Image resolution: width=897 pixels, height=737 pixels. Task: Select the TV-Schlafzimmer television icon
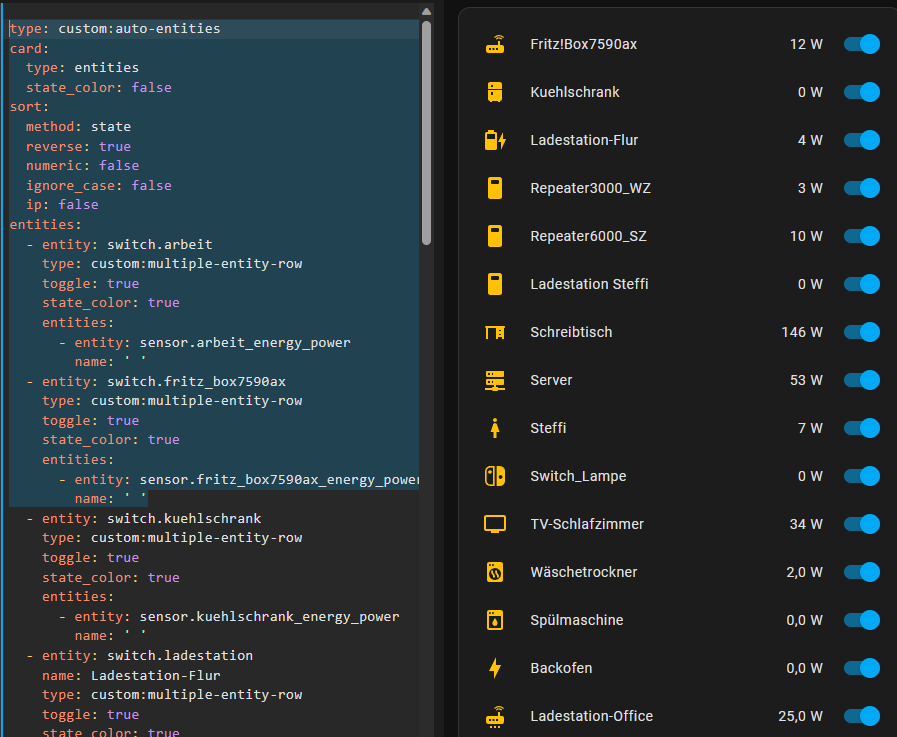click(495, 524)
